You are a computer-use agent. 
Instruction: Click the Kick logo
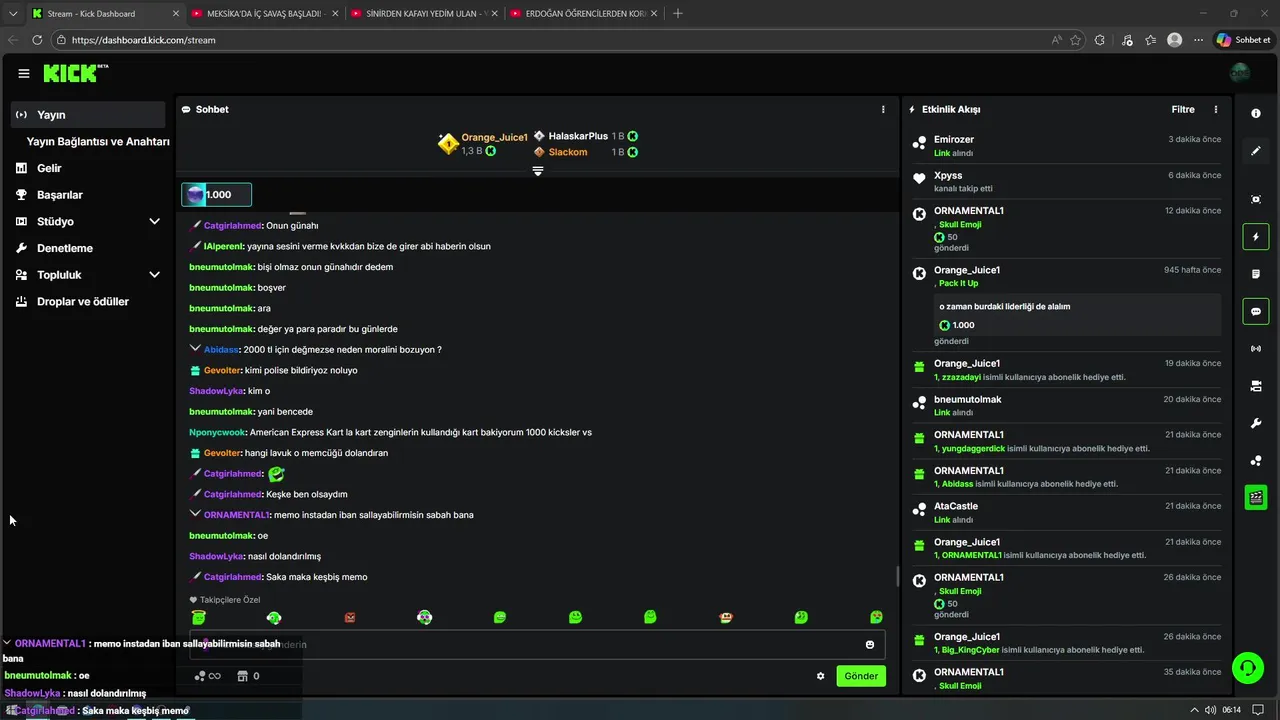click(x=75, y=73)
